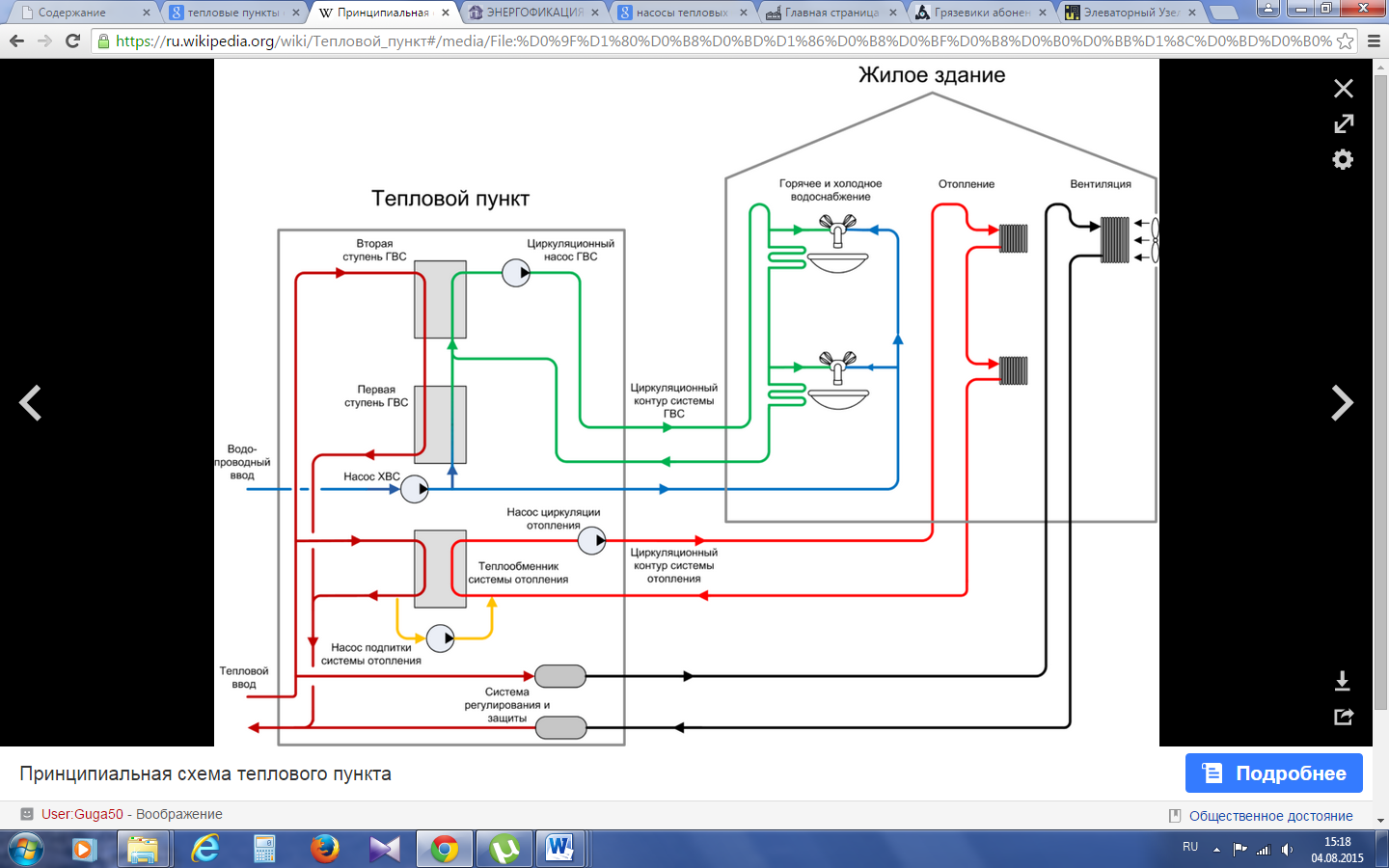Close the Принципиальная tab
The height and width of the screenshot is (868, 1389).
445,13
